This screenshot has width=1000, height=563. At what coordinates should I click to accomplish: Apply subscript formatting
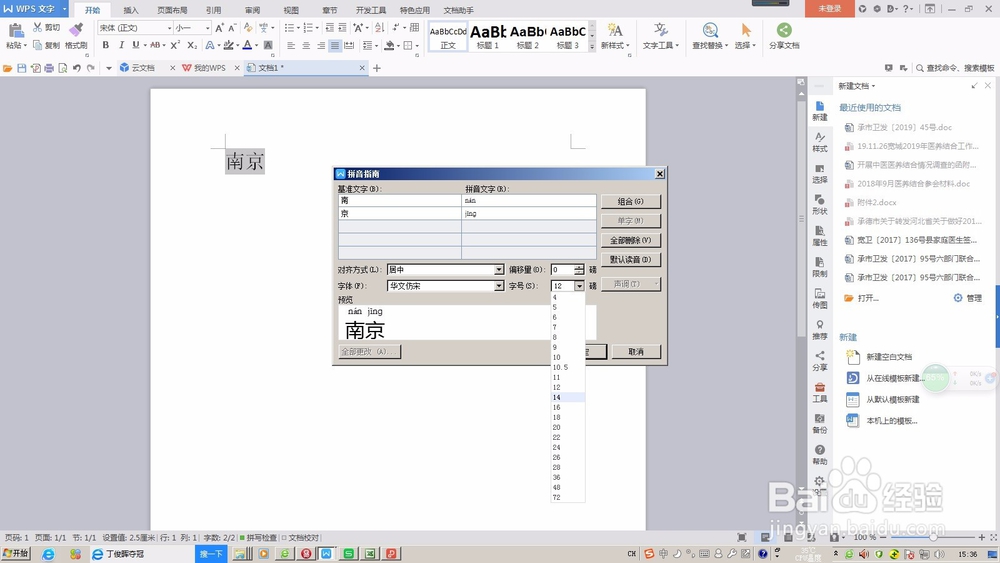click(191, 45)
